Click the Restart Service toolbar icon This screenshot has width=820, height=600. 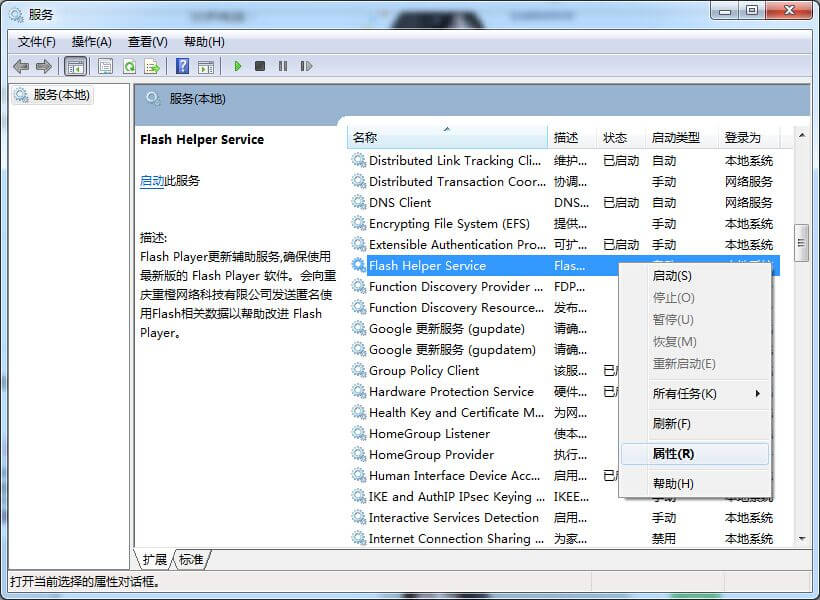coord(306,66)
